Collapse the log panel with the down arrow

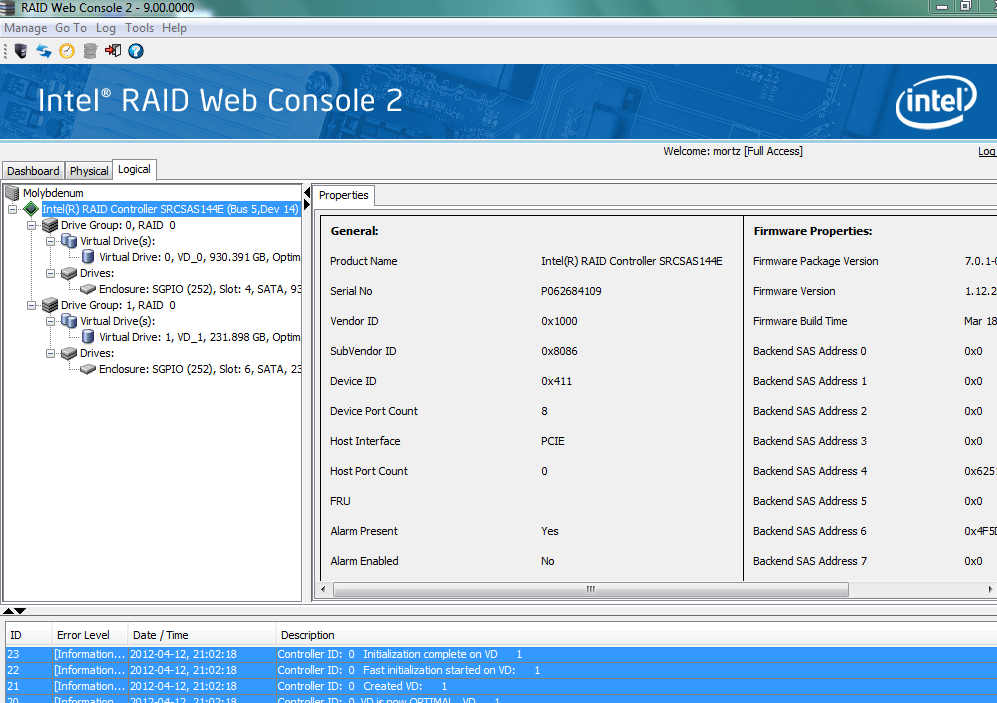pos(20,611)
